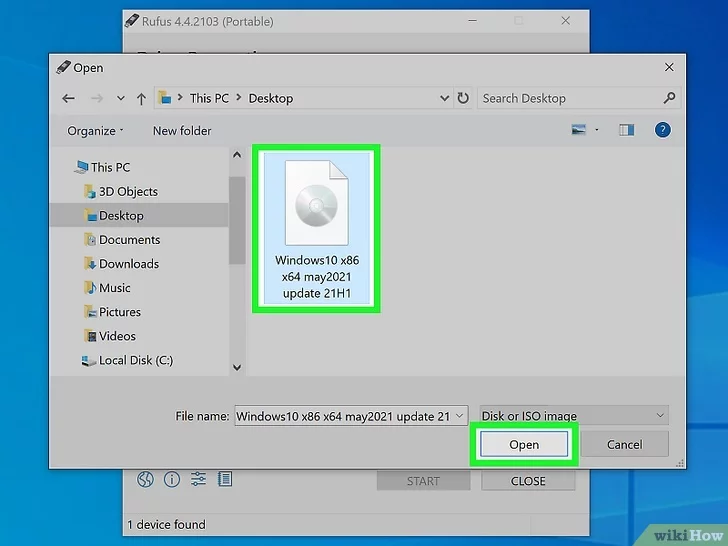Open the Help question-mark icon
The width and height of the screenshot is (728, 546).
(663, 130)
